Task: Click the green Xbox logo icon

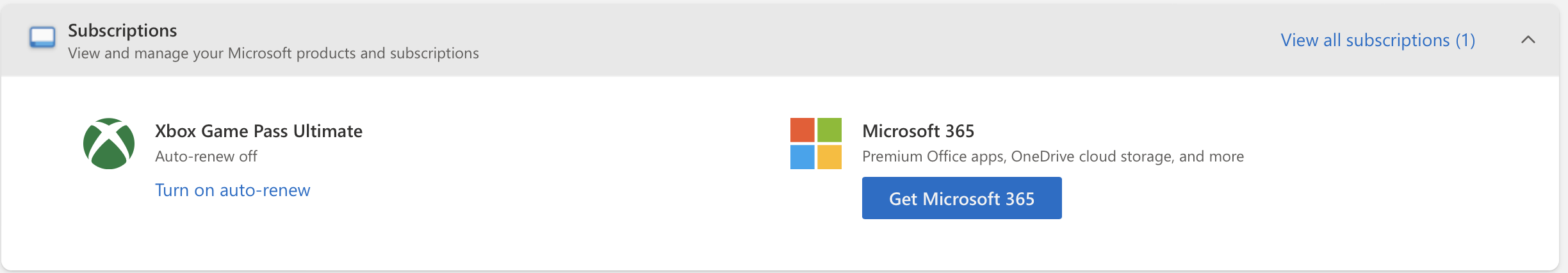Action: coord(109,144)
